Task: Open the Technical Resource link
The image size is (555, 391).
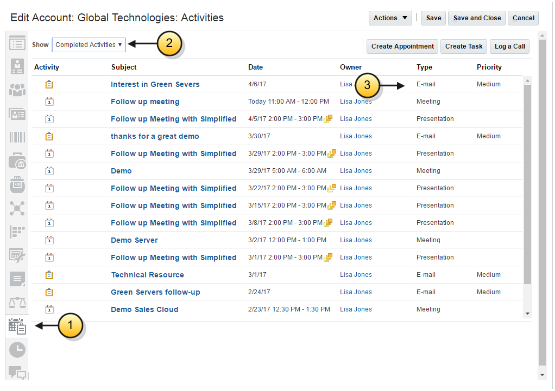Action: [x=147, y=275]
